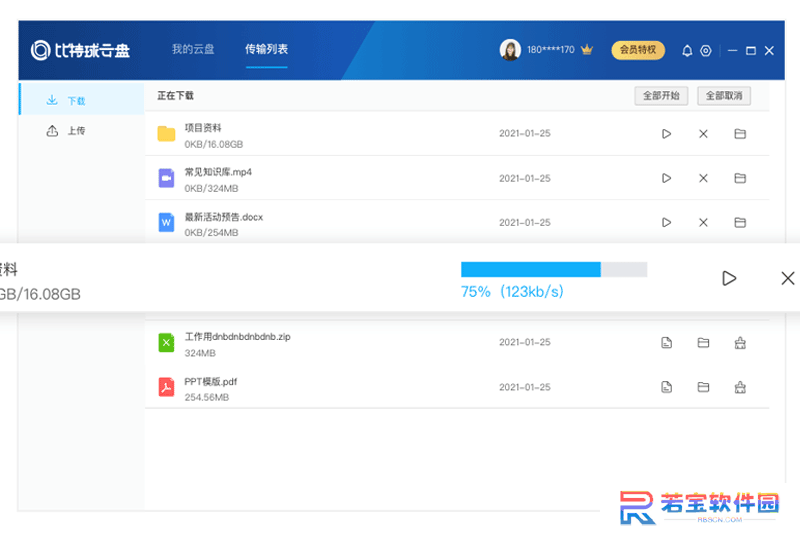Cancel download of 最新活动预告.docx
Image resolution: width=800 pixels, height=533 pixels.
click(x=703, y=222)
